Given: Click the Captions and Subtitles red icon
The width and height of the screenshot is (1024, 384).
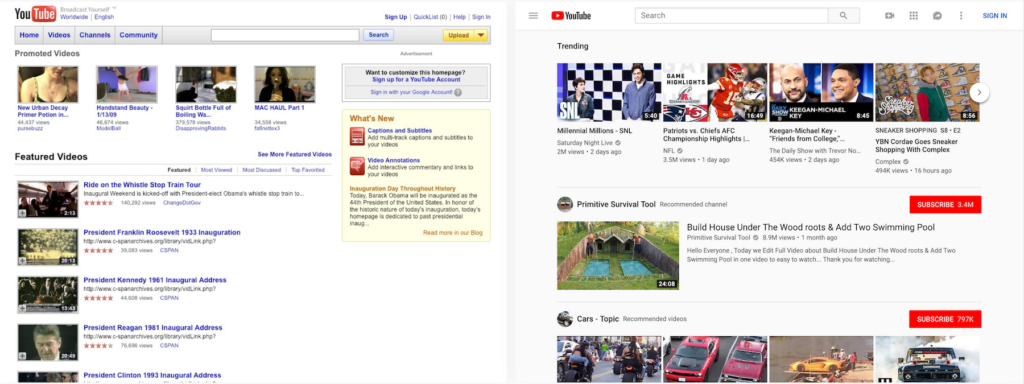Looking at the screenshot, I should pos(357,136).
